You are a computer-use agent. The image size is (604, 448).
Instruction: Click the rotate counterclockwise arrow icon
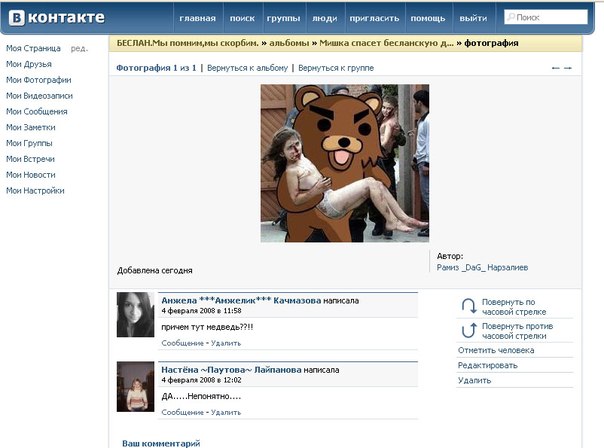469,331
